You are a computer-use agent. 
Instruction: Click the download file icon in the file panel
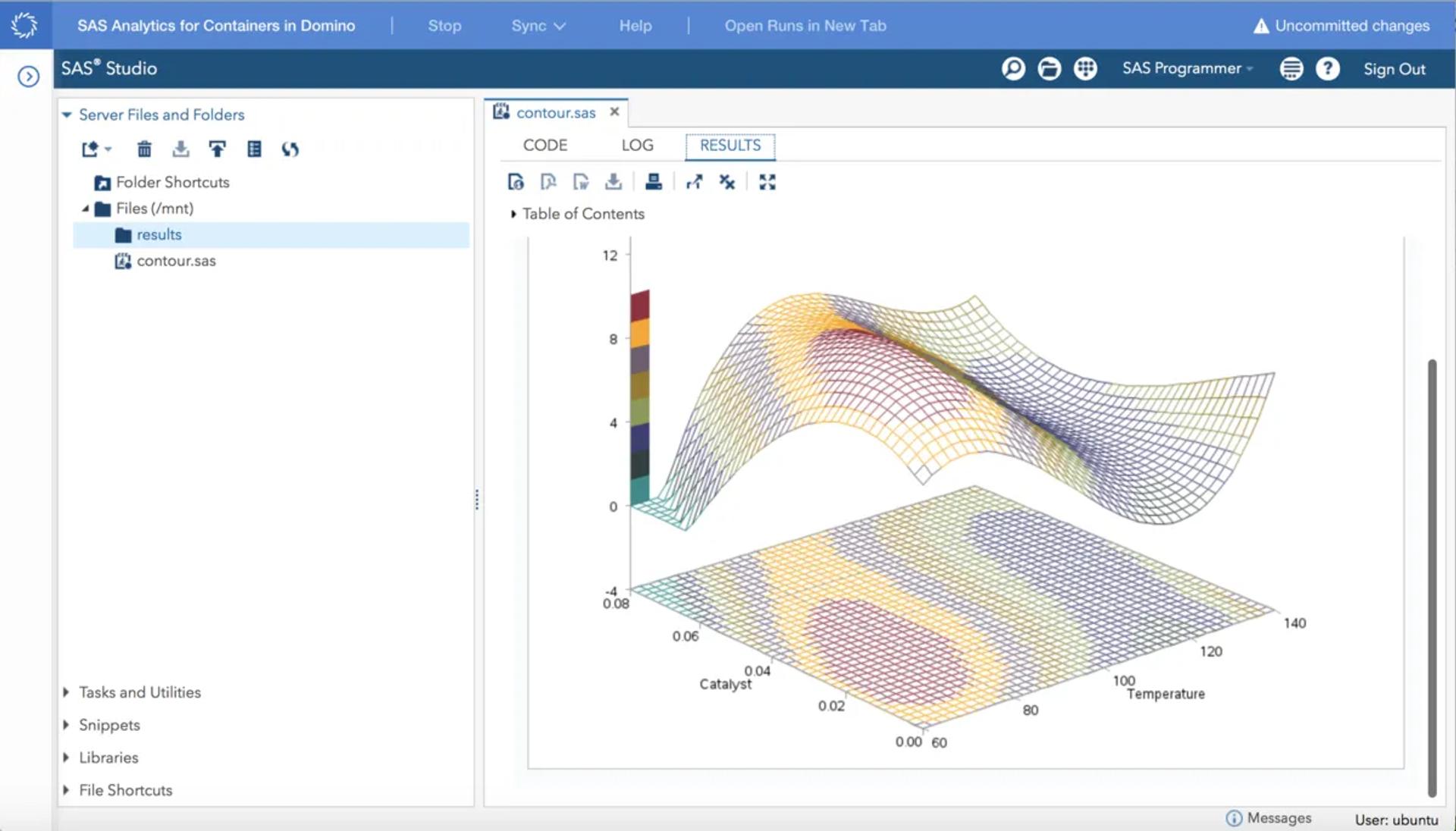tap(180, 149)
